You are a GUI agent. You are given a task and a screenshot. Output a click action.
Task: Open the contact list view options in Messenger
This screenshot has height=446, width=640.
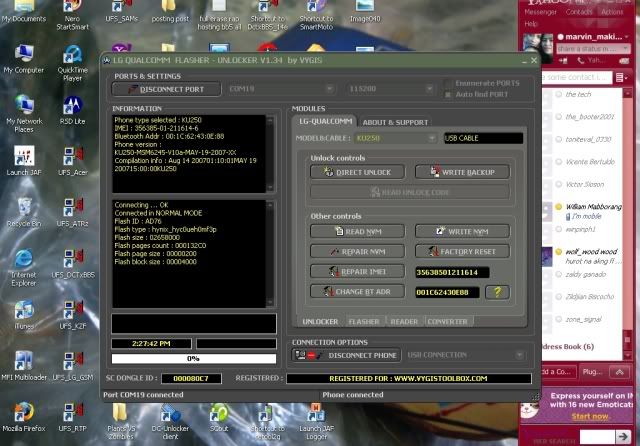(x=622, y=77)
